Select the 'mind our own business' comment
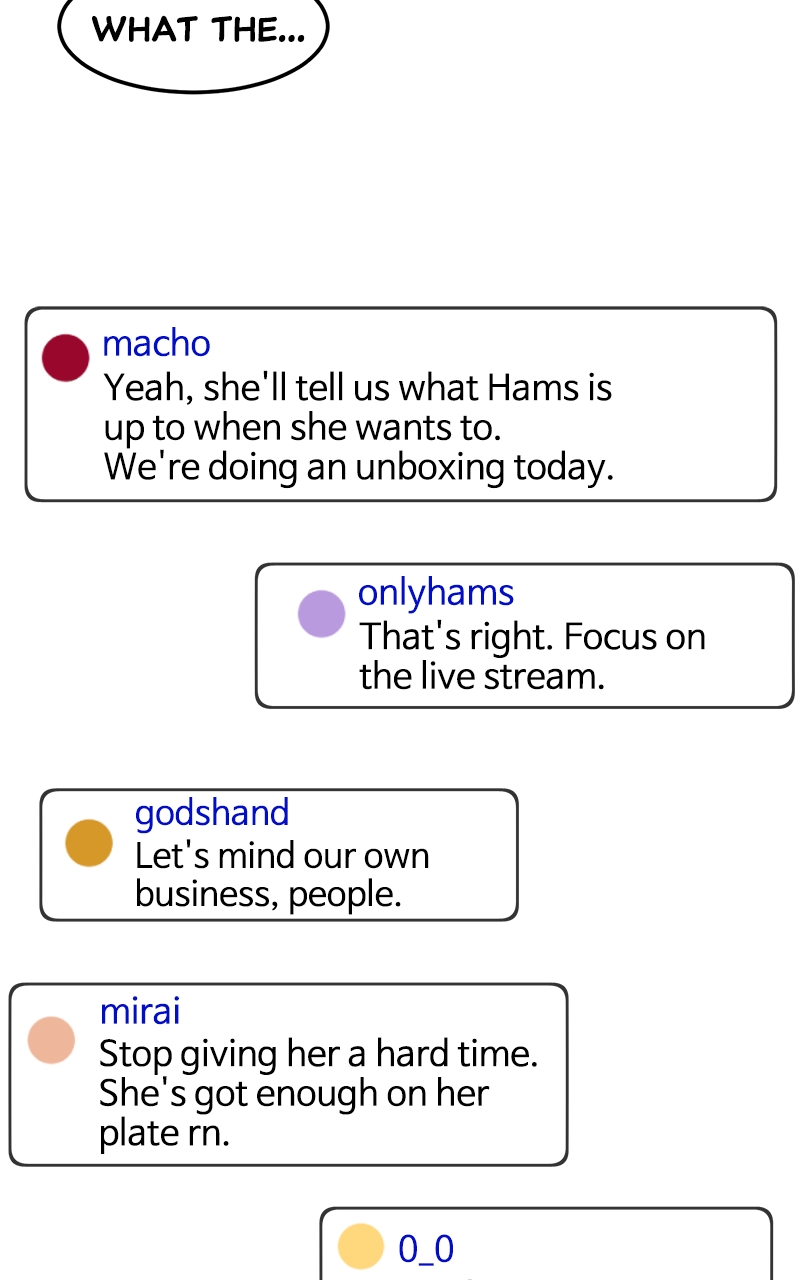 click(x=279, y=854)
